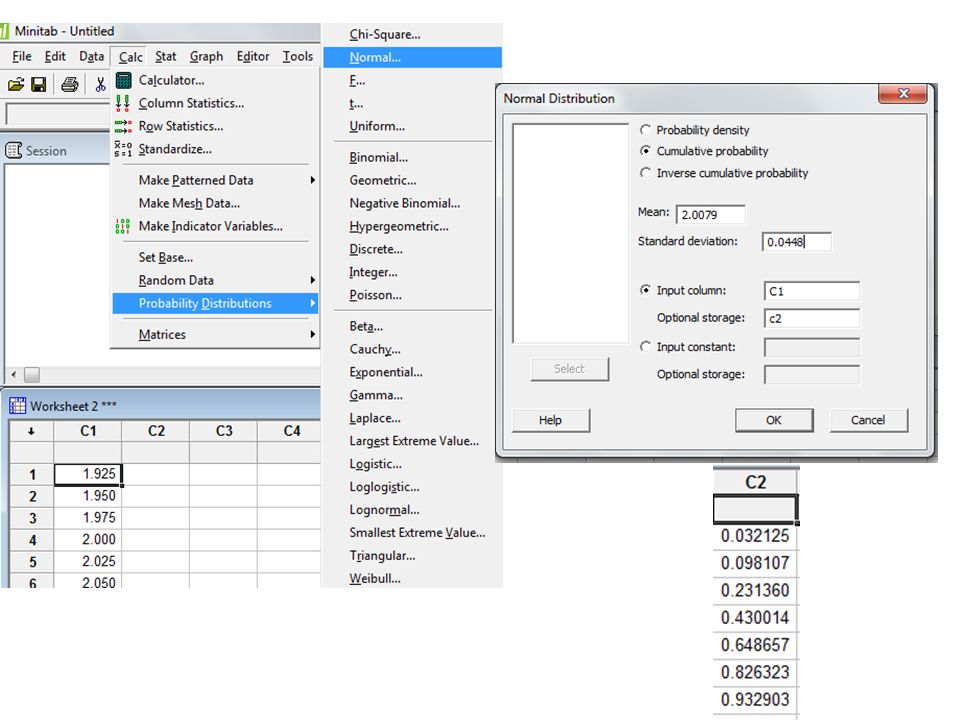Click the Standard deviation input field

[x=797, y=242]
